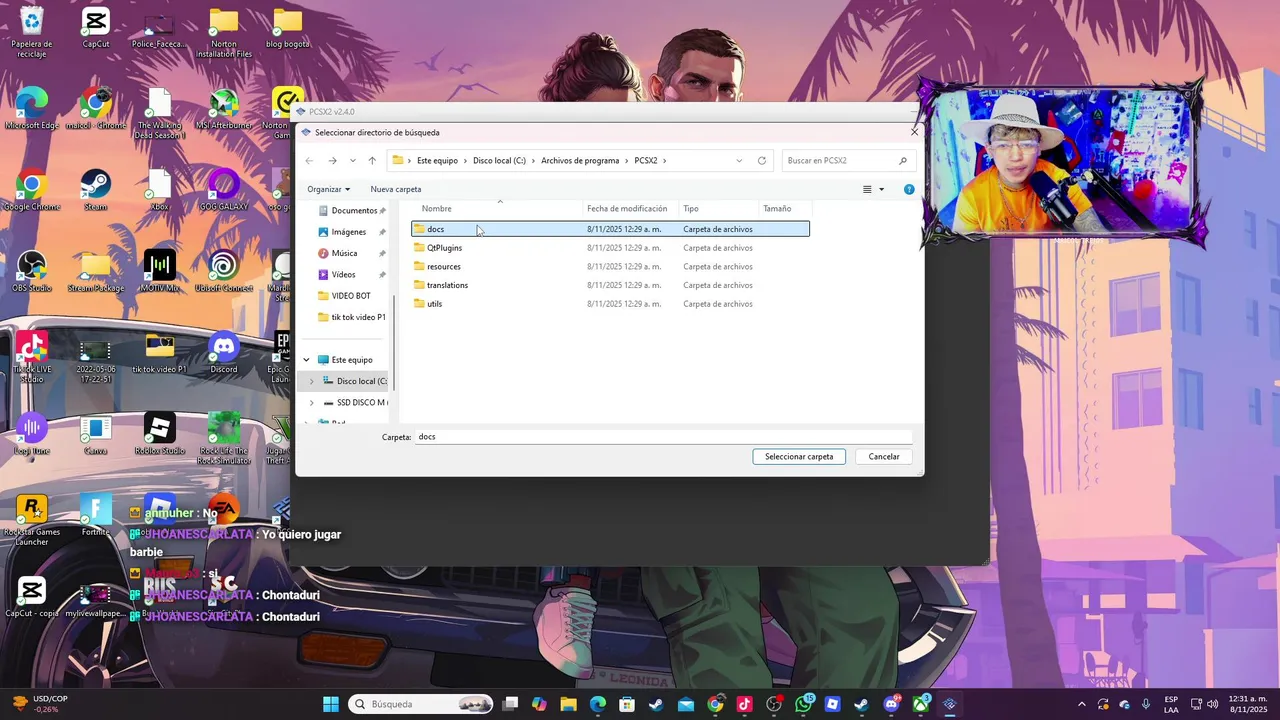Viewport: 1280px width, 720px height.
Task: Select the Microsoft Edge desktop shortcut
Action: (32, 108)
